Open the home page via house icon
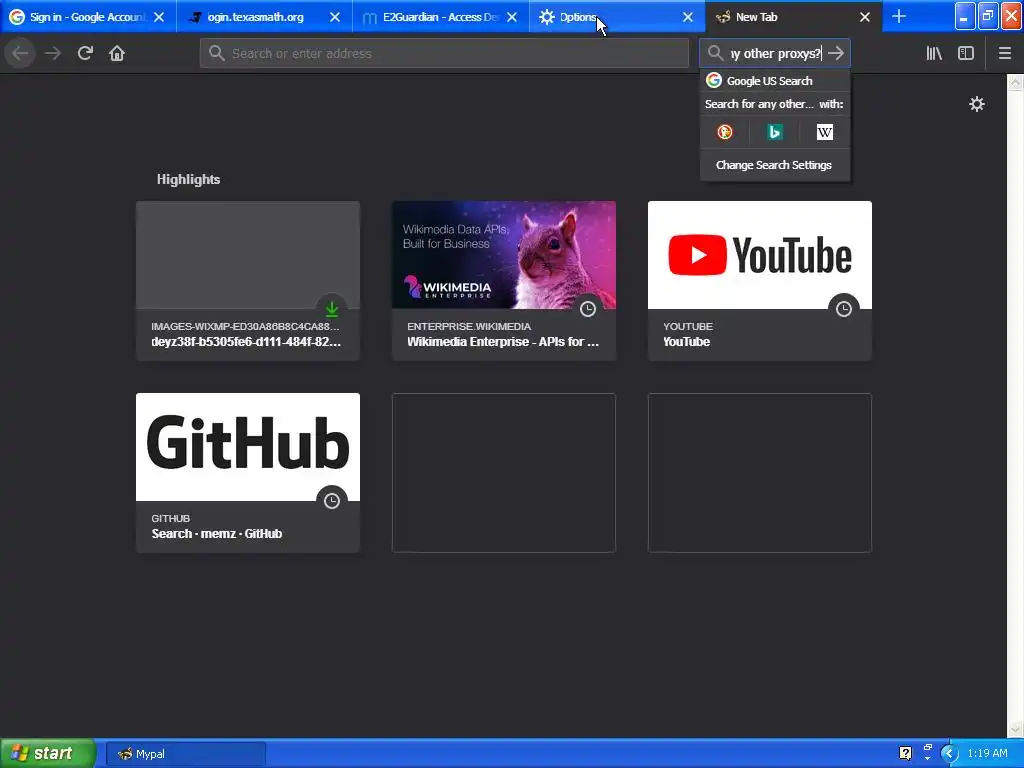This screenshot has height=768, width=1024. 117,53
